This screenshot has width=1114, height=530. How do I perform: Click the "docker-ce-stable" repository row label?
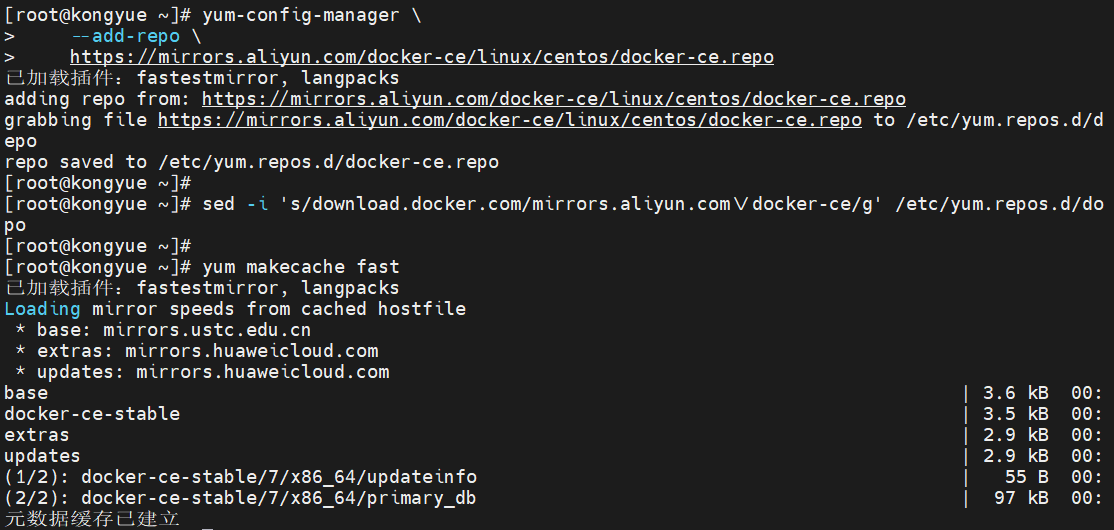pos(92,414)
